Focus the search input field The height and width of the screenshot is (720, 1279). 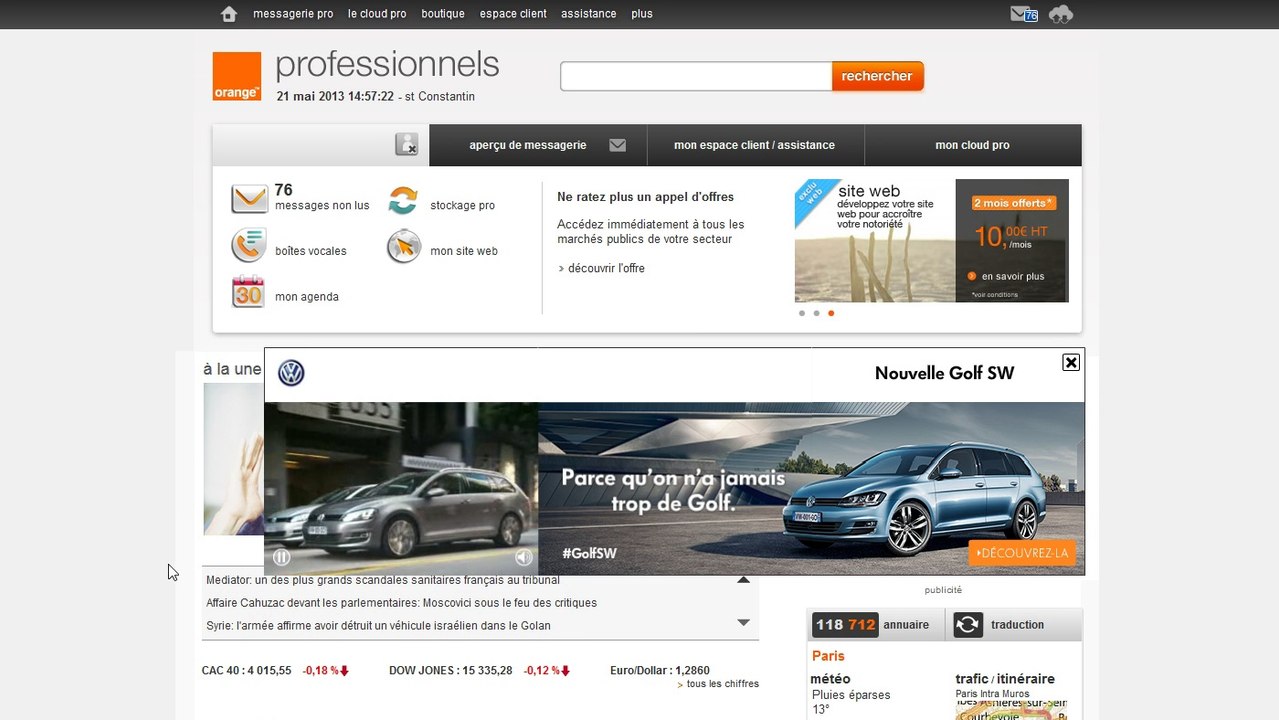coord(696,76)
